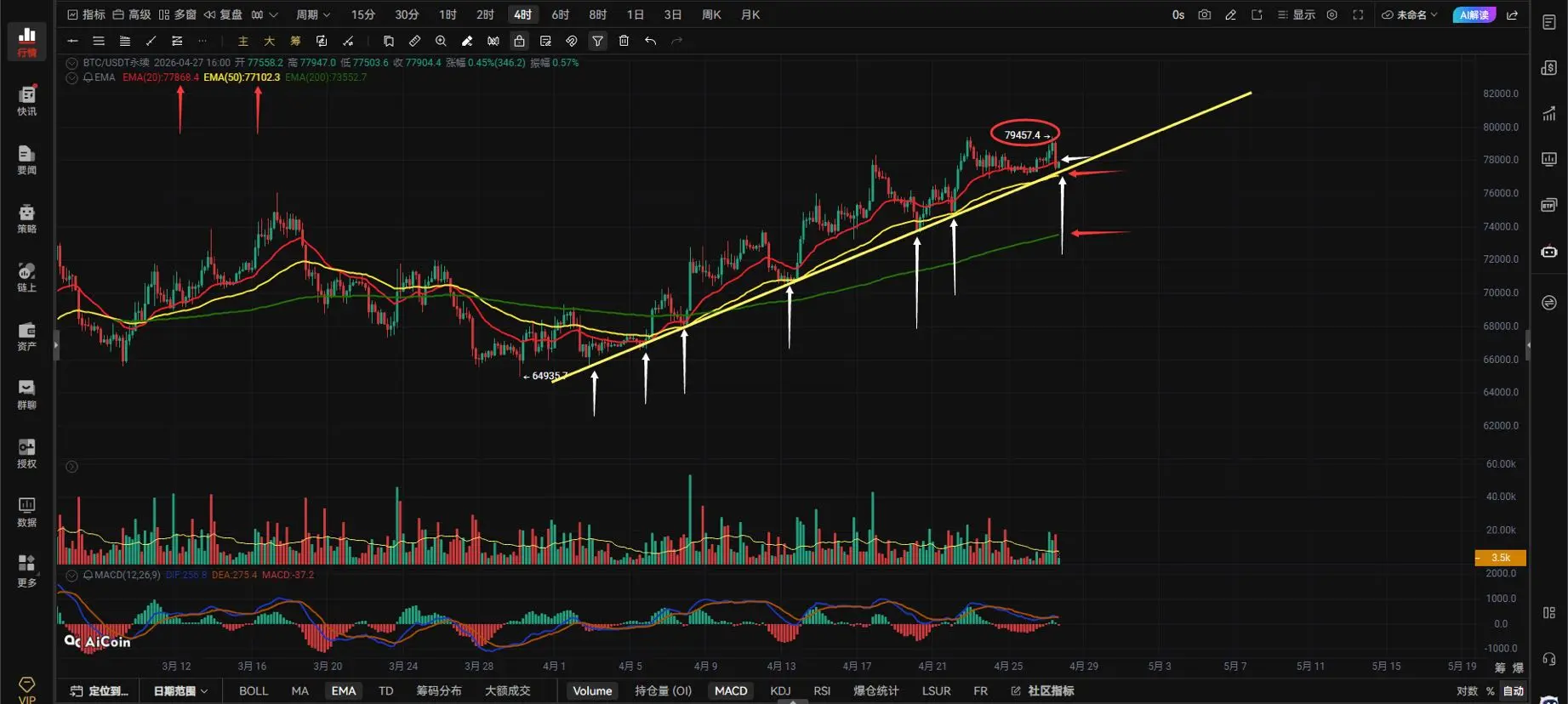Image resolution: width=1568 pixels, height=704 pixels.
Task: Enter fullscreen chart mode
Action: (1358, 14)
